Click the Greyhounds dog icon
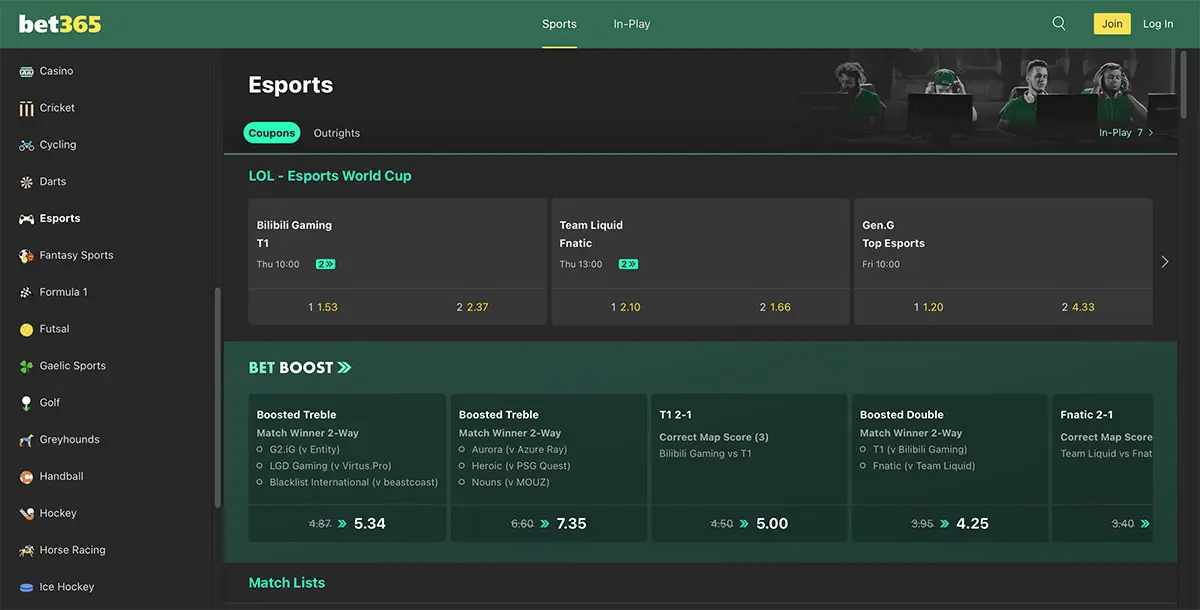The height and width of the screenshot is (610, 1200). coord(27,440)
